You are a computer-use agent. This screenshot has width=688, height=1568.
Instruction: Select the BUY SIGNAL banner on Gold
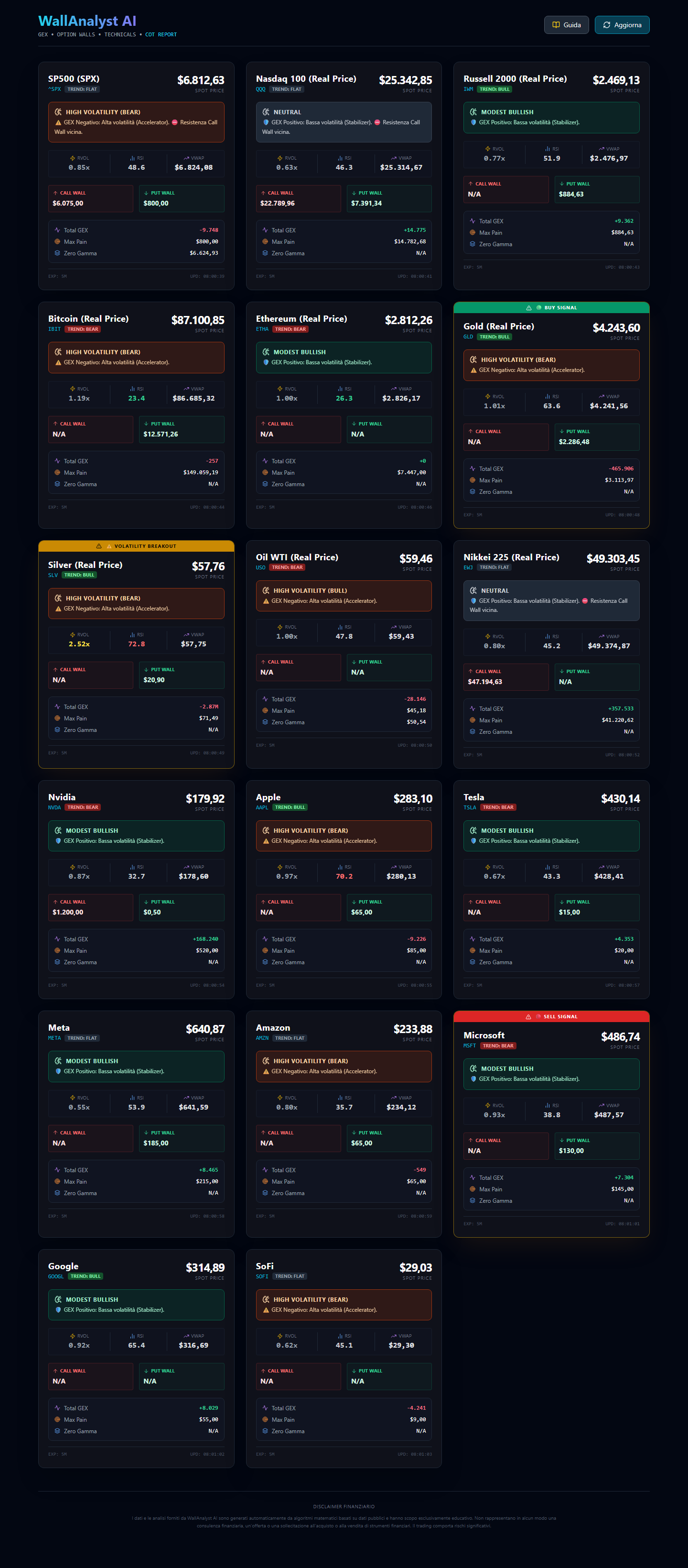[x=551, y=307]
